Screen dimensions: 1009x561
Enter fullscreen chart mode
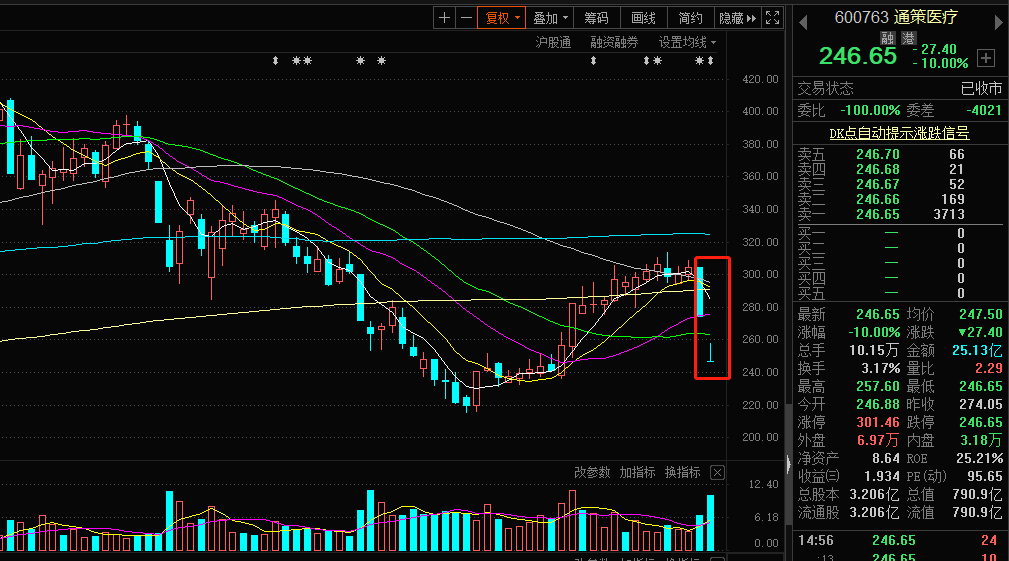tap(773, 18)
